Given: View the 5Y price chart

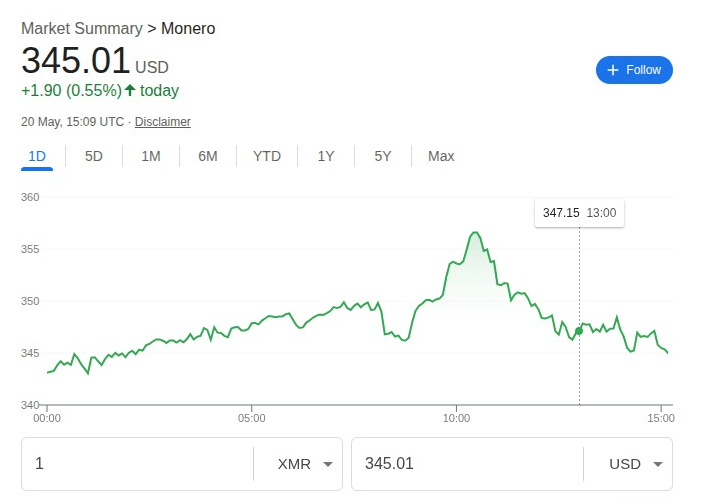Looking at the screenshot, I should (x=383, y=156).
